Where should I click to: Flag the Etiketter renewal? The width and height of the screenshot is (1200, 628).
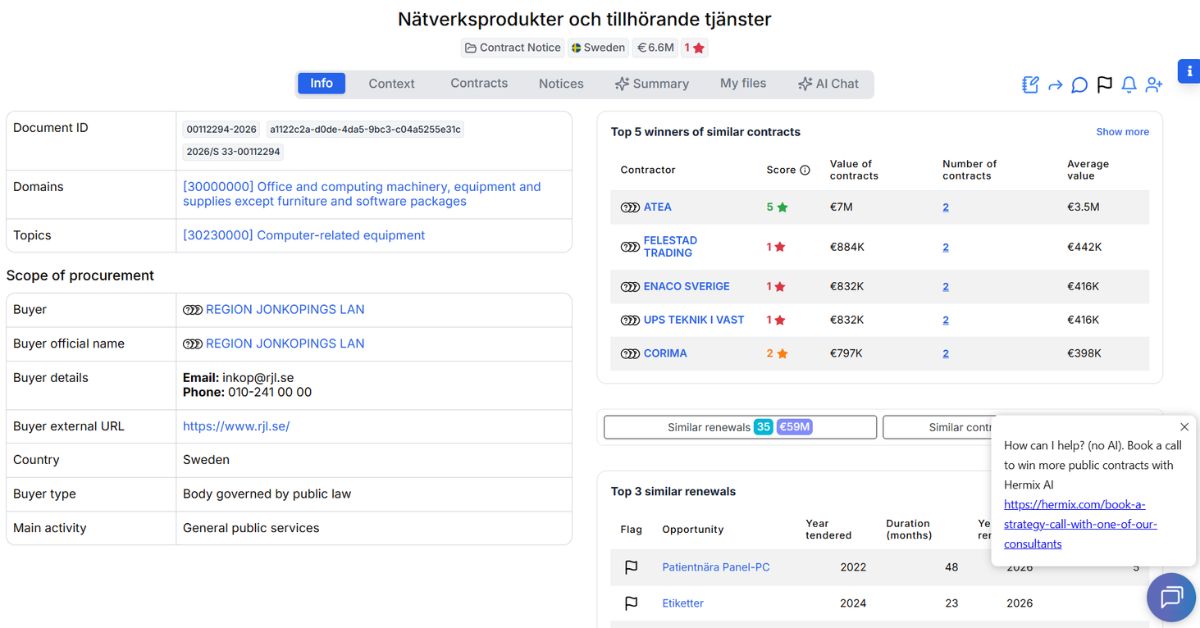point(631,603)
